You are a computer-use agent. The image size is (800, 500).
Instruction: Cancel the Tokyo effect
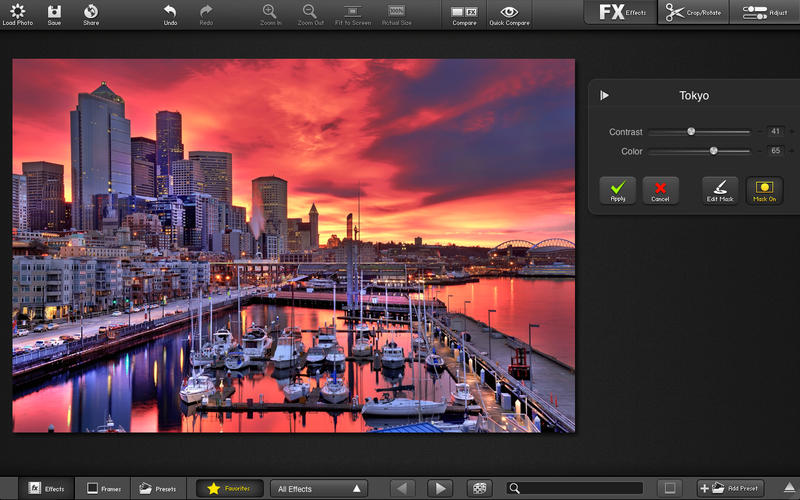tap(660, 190)
